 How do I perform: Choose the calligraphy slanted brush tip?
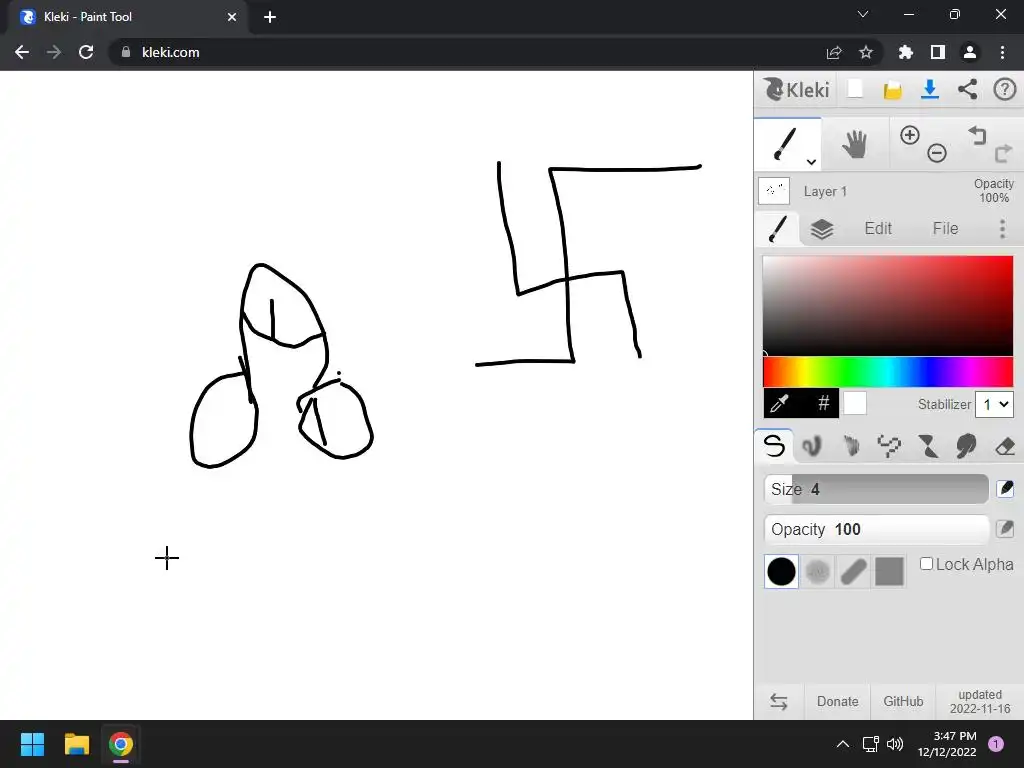pos(854,571)
